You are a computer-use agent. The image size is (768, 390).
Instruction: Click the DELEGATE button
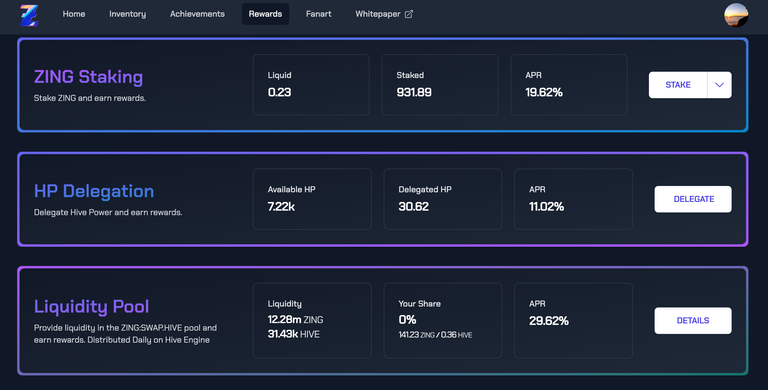pos(693,199)
